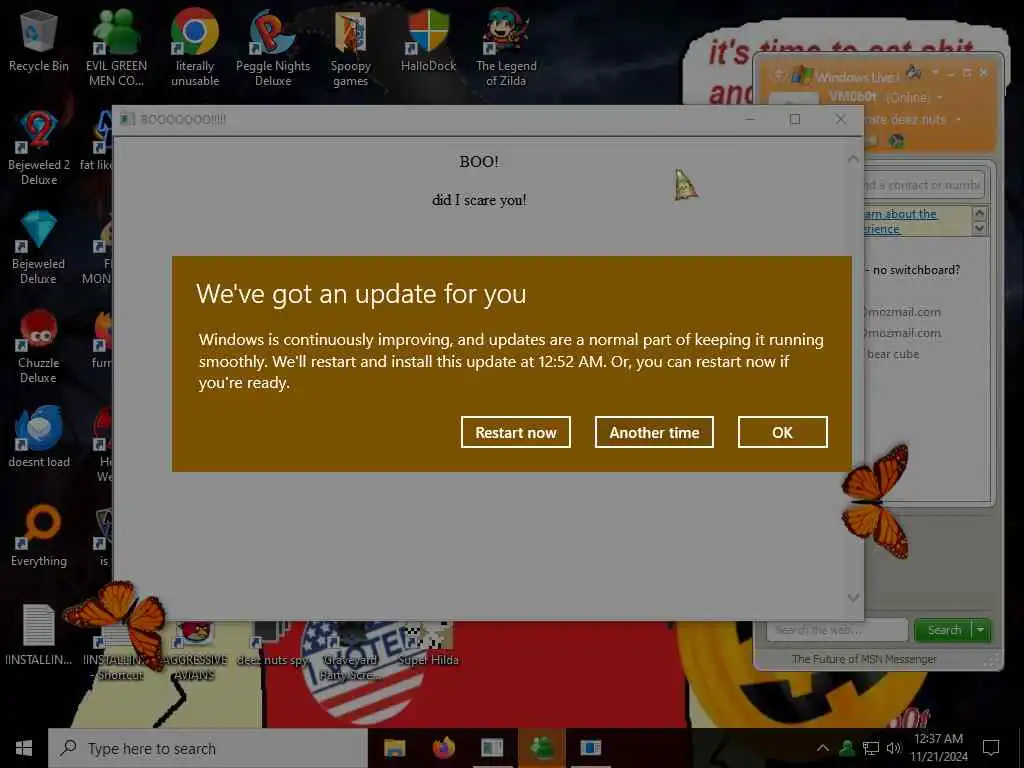Open File Explorer from the taskbar
Screen dimensions: 1024x768
394,748
